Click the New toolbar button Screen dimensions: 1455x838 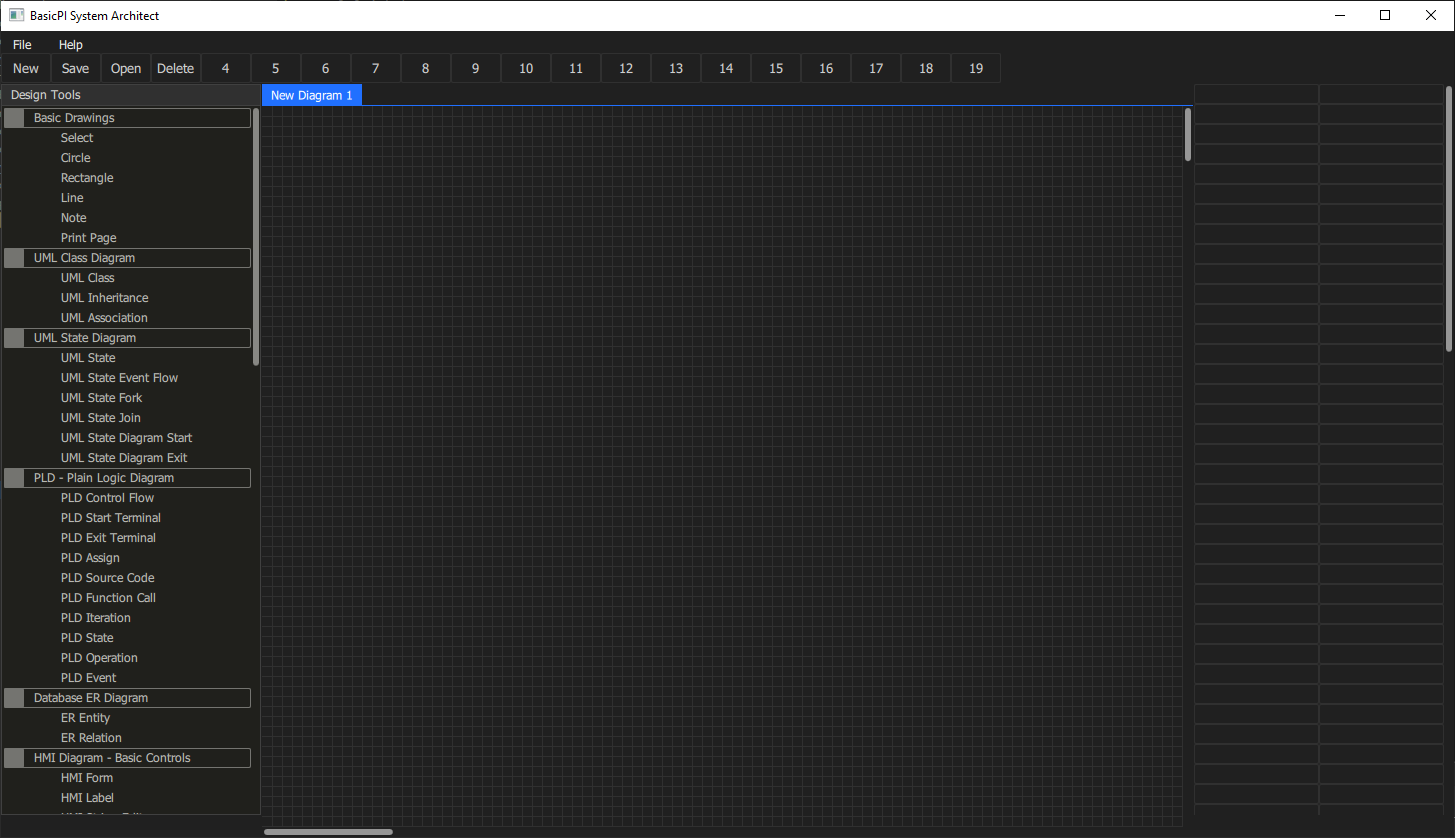[x=26, y=68]
